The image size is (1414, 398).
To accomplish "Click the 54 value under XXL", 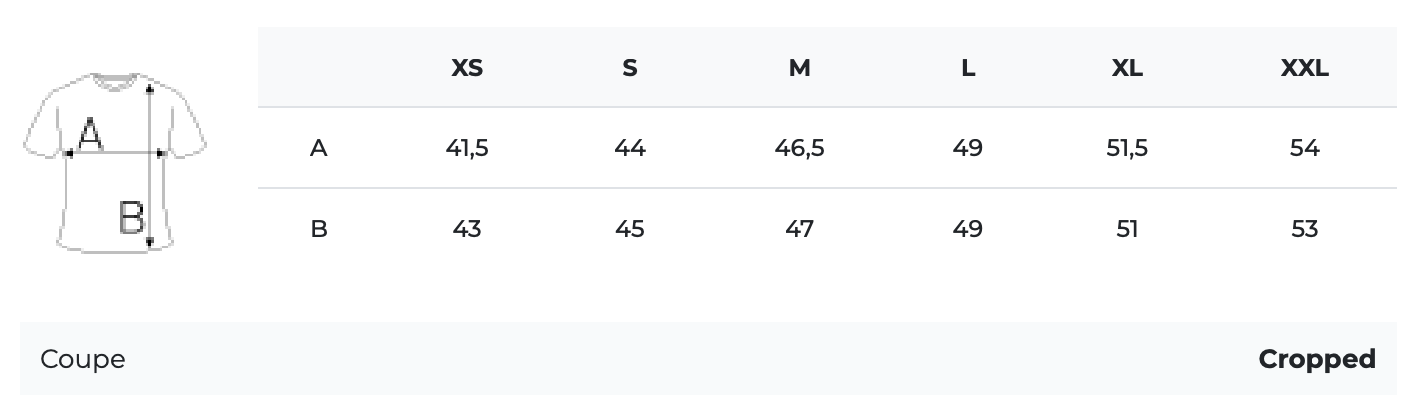I will coord(1304,148).
